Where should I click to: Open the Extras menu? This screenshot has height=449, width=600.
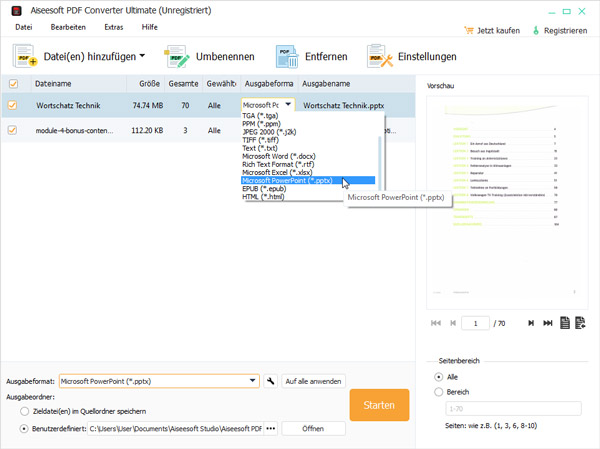114,27
